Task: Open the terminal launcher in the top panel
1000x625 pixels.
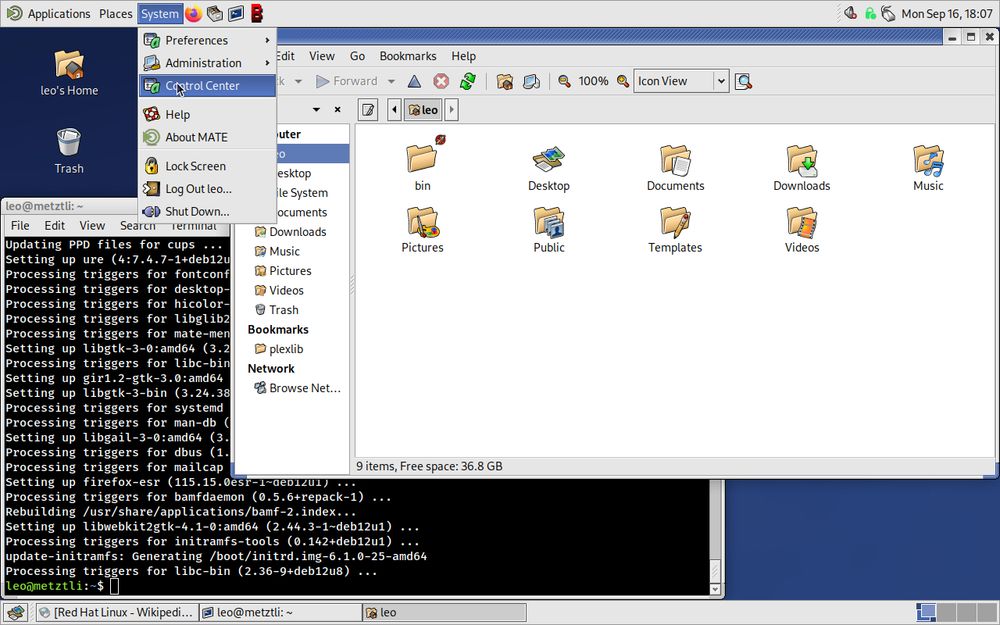Action: click(x=235, y=13)
